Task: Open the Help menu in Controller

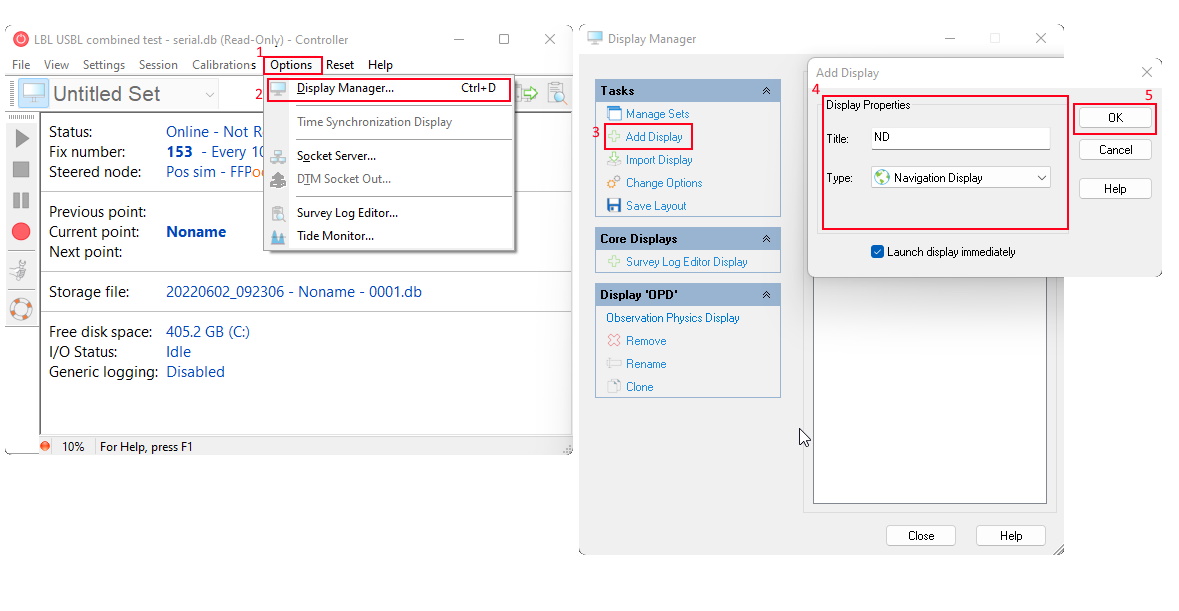Action: coord(380,65)
